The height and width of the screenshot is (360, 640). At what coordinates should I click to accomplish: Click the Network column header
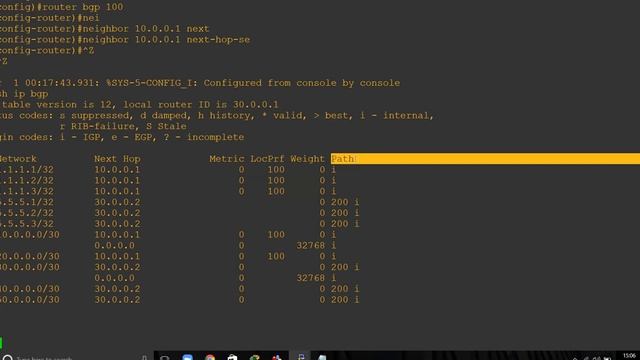(18, 159)
